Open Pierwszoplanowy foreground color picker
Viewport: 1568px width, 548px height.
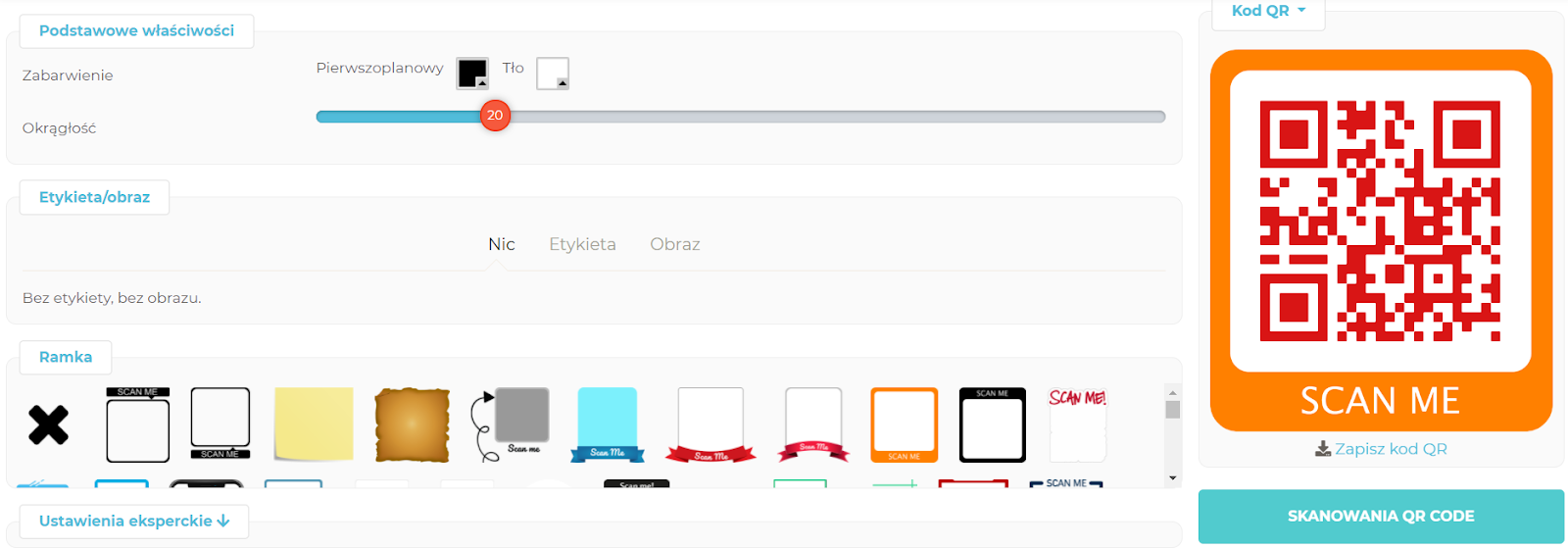[x=472, y=73]
